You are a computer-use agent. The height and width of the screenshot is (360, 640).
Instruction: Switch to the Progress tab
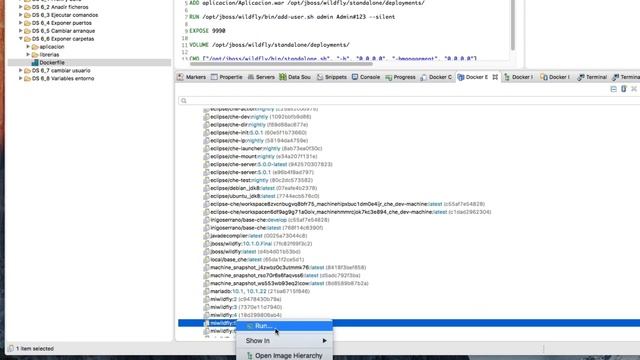click(400, 77)
